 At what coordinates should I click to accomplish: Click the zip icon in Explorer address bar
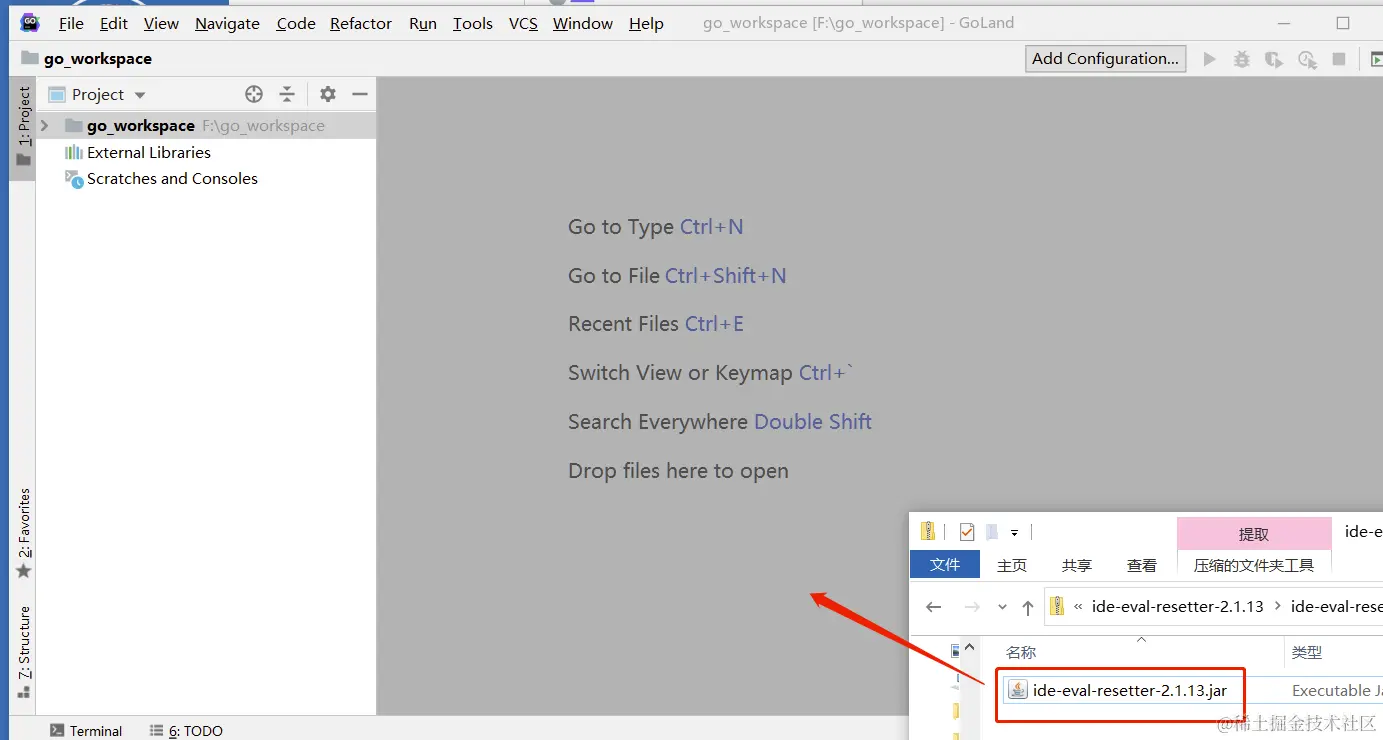(x=1057, y=606)
